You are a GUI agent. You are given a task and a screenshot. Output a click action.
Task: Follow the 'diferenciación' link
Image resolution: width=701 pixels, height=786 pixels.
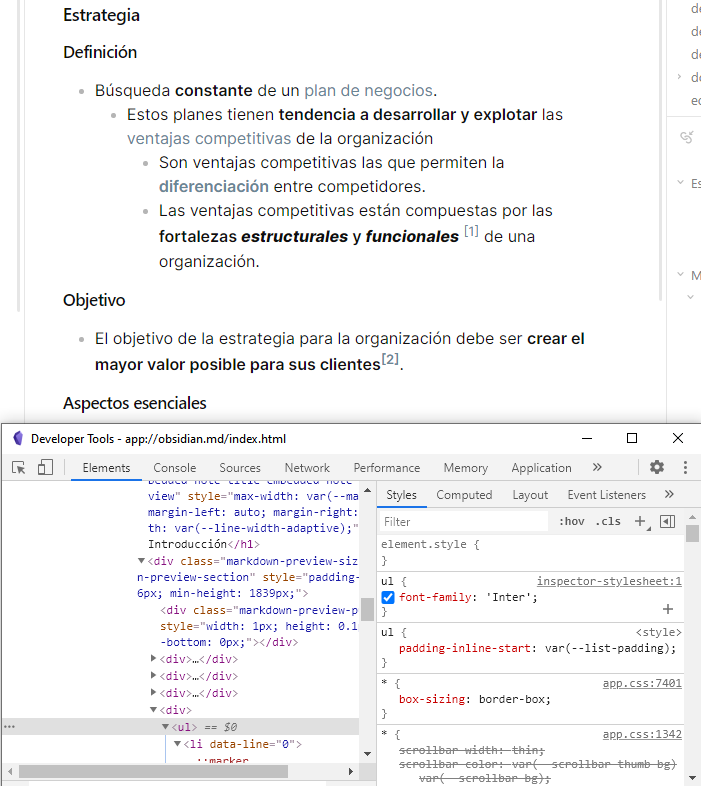[x=214, y=186]
